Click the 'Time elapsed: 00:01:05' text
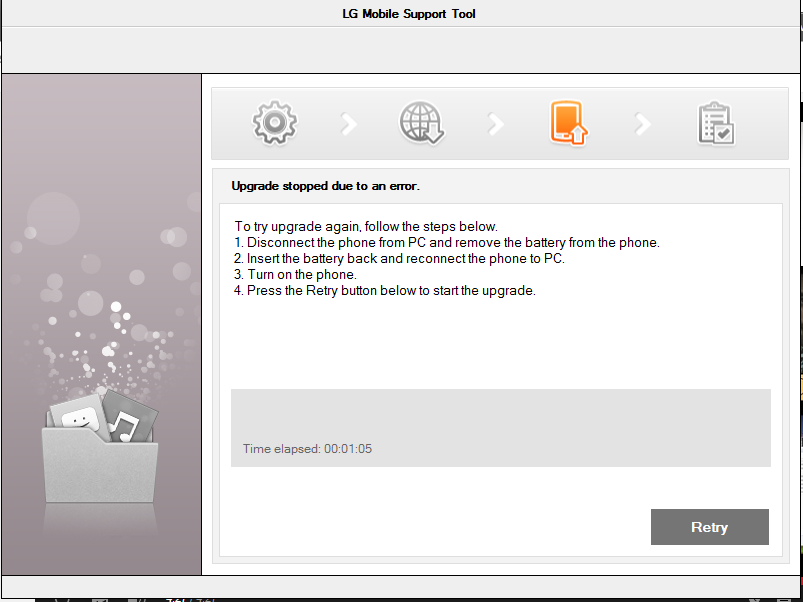Image resolution: width=803 pixels, height=602 pixels. coord(307,449)
